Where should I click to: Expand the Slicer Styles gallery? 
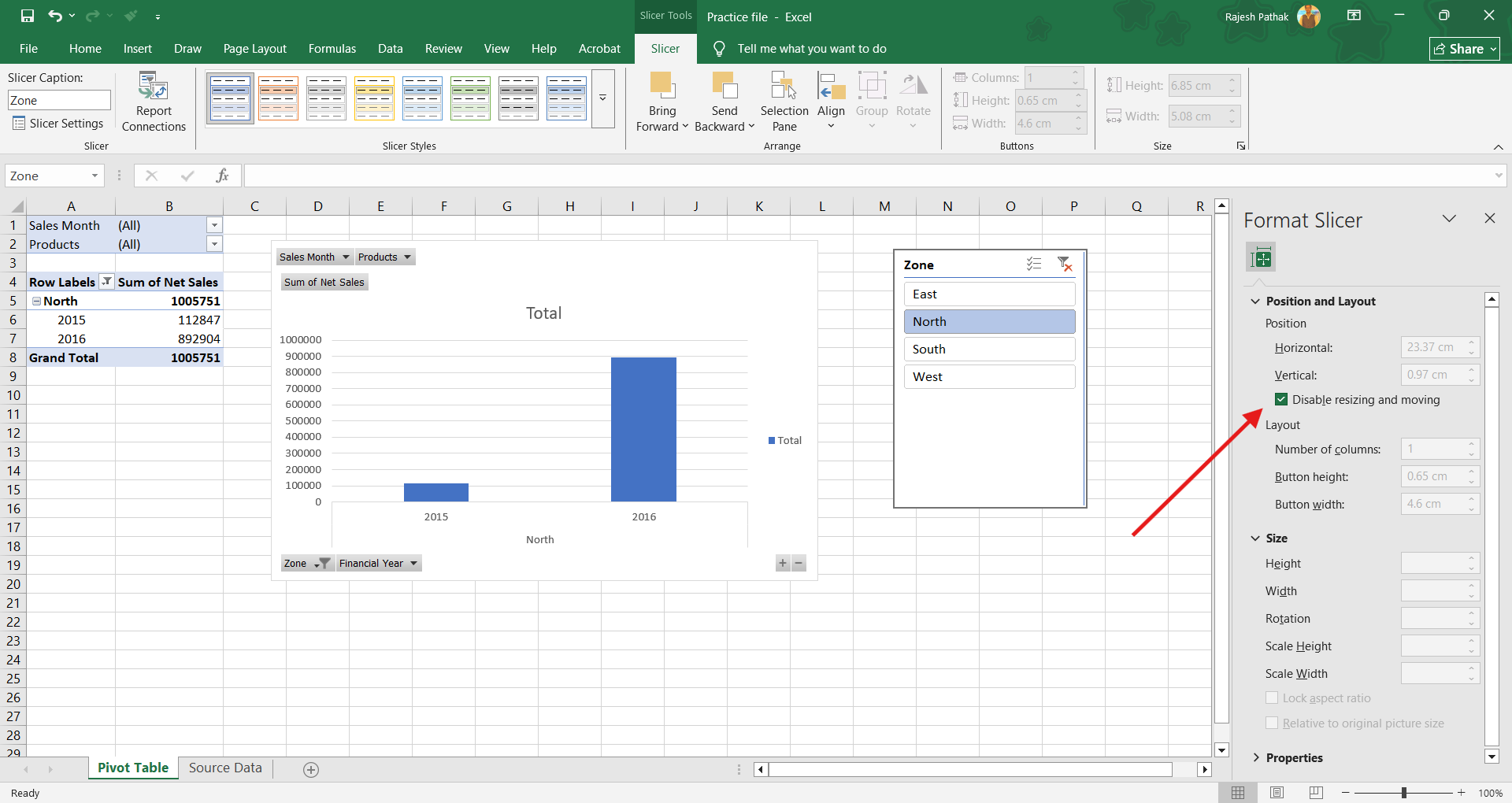click(602, 98)
